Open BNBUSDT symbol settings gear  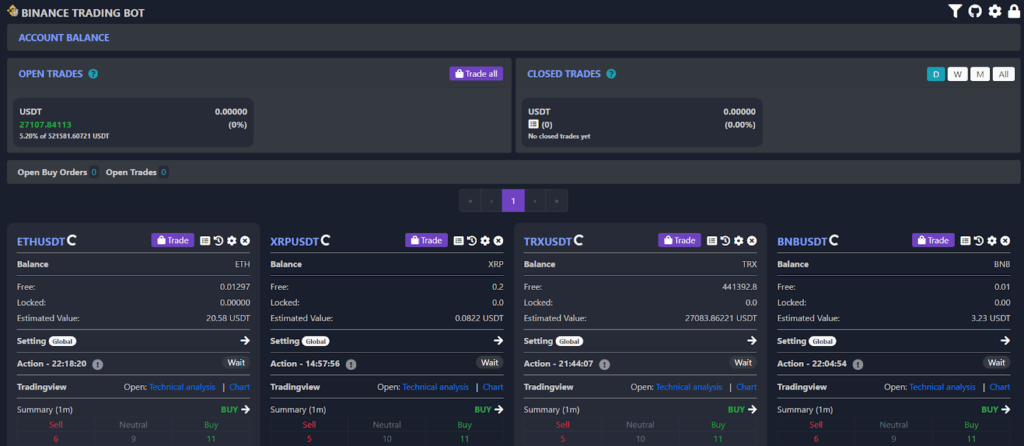point(992,240)
